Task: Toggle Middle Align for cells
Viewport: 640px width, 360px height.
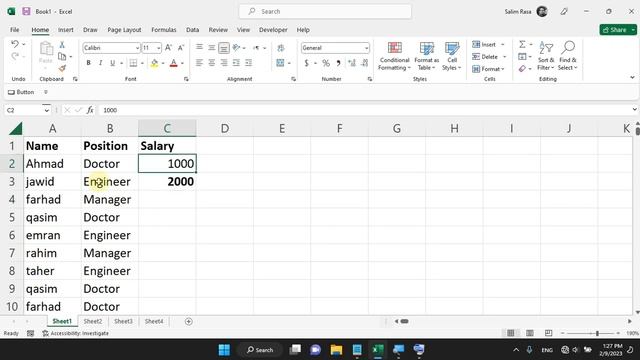Action: (x=211, y=47)
